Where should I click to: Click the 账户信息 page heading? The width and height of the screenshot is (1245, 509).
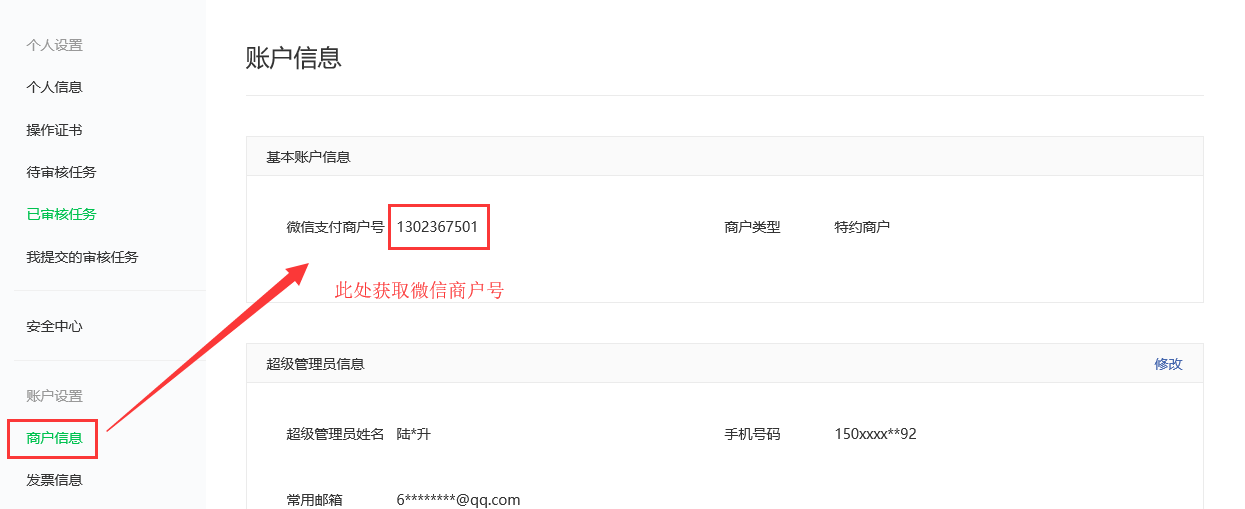pos(294,58)
